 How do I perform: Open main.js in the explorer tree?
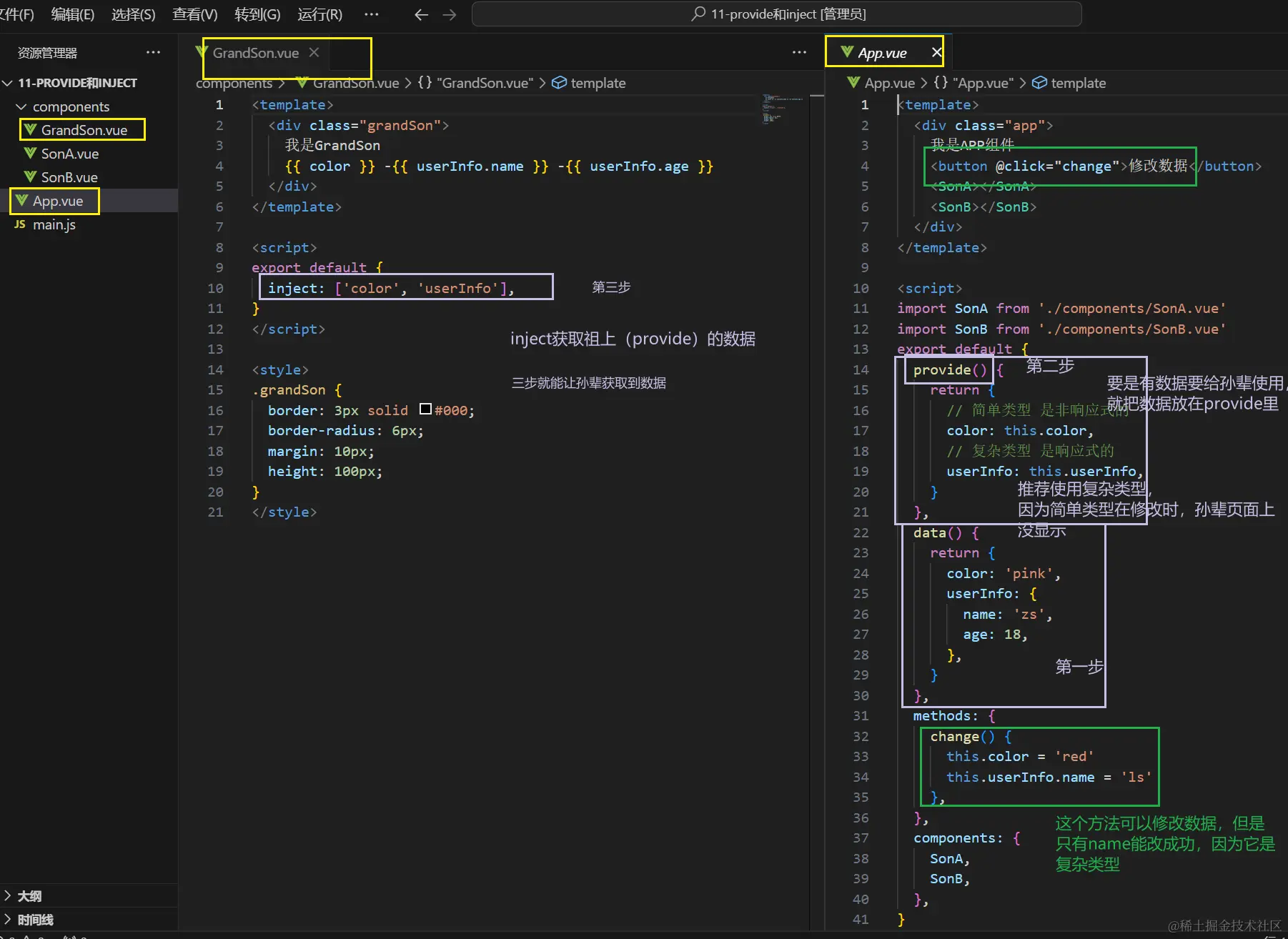point(54,224)
